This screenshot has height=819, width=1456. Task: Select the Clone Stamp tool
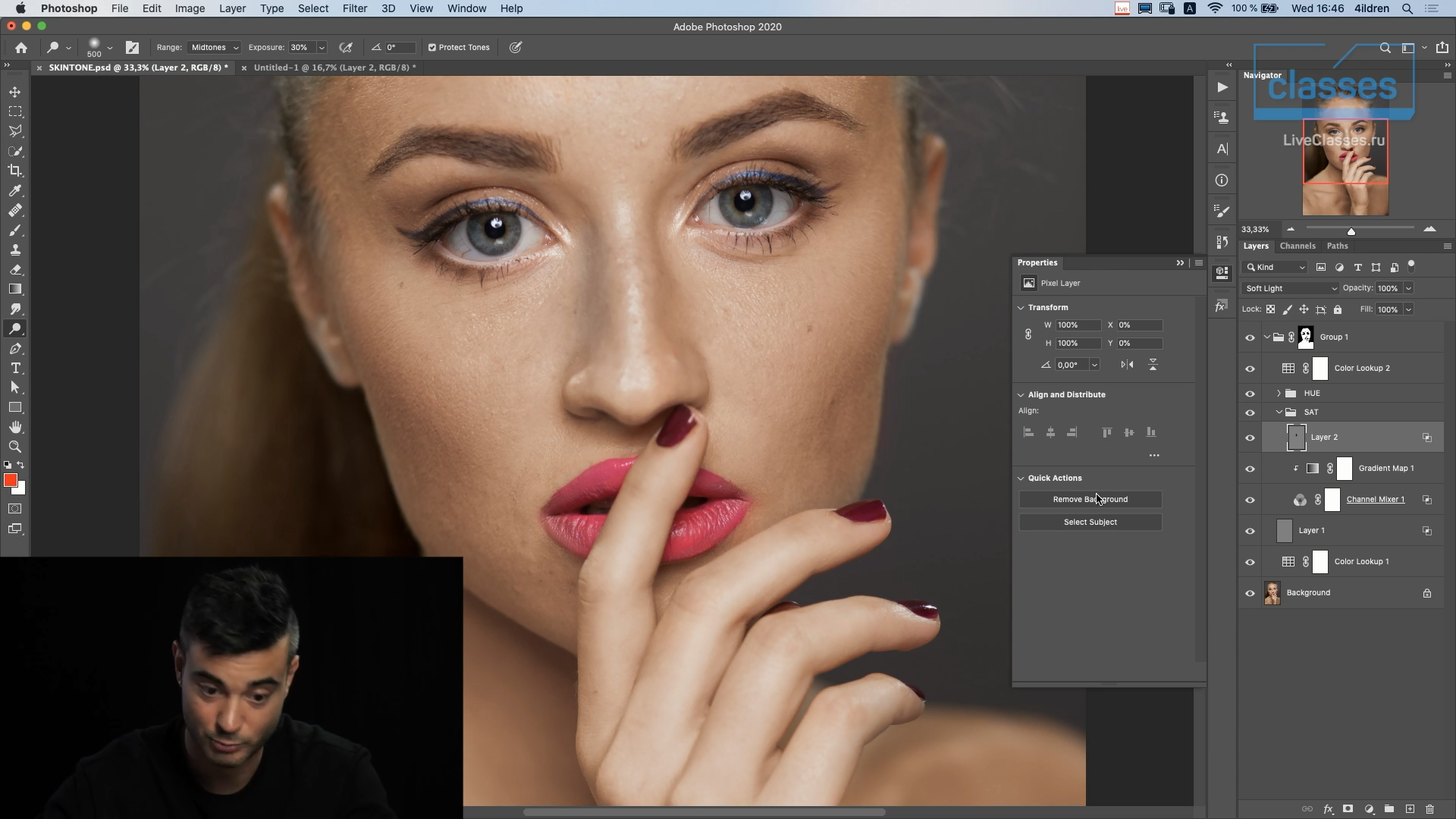(x=15, y=249)
